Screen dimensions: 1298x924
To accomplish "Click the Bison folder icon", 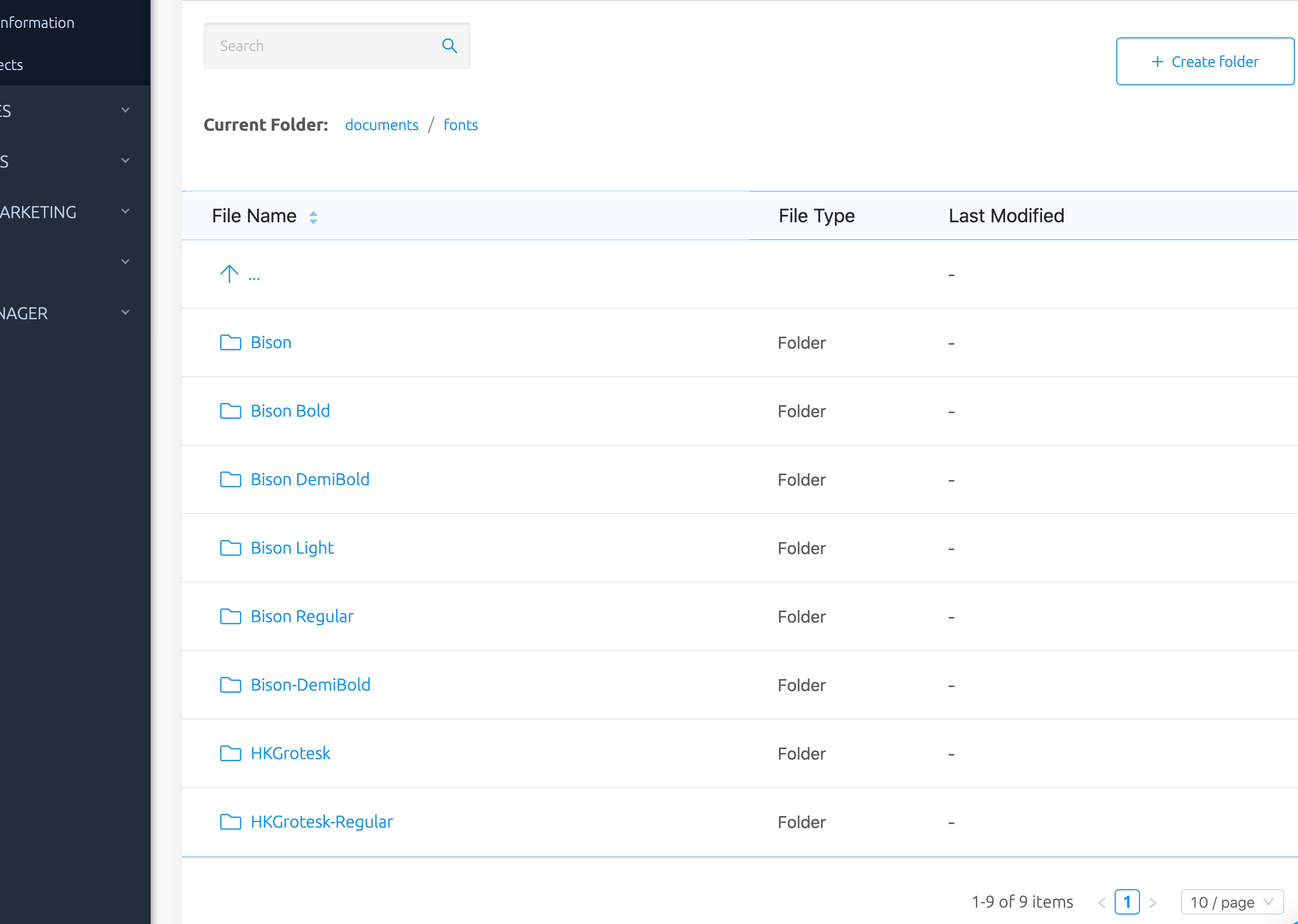I will pyautogui.click(x=230, y=342).
